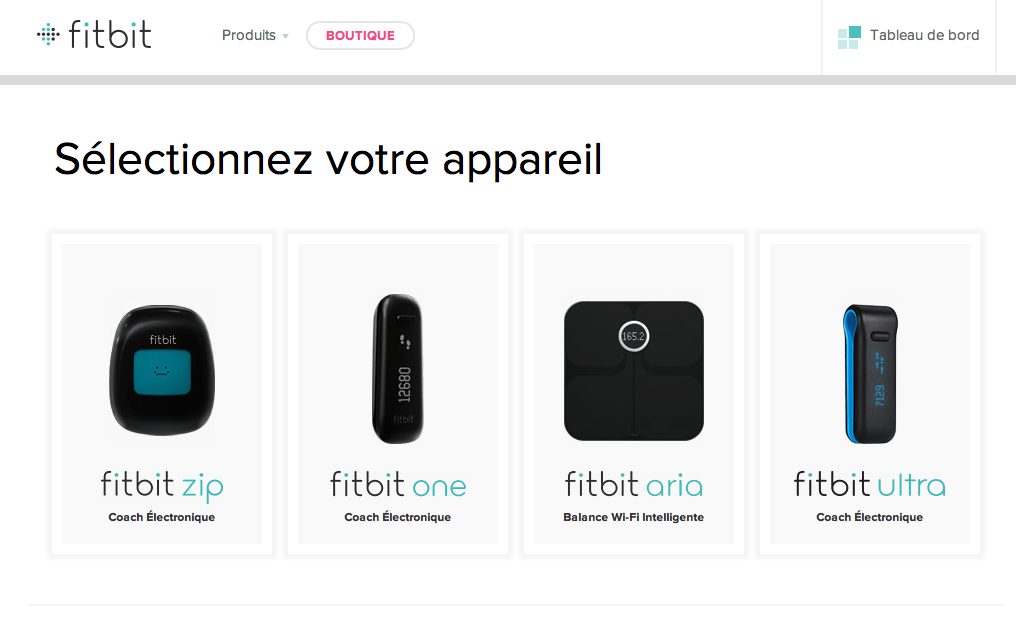1016x627 pixels.
Task: Click the Produits dropdown arrow
Action: 285,36
